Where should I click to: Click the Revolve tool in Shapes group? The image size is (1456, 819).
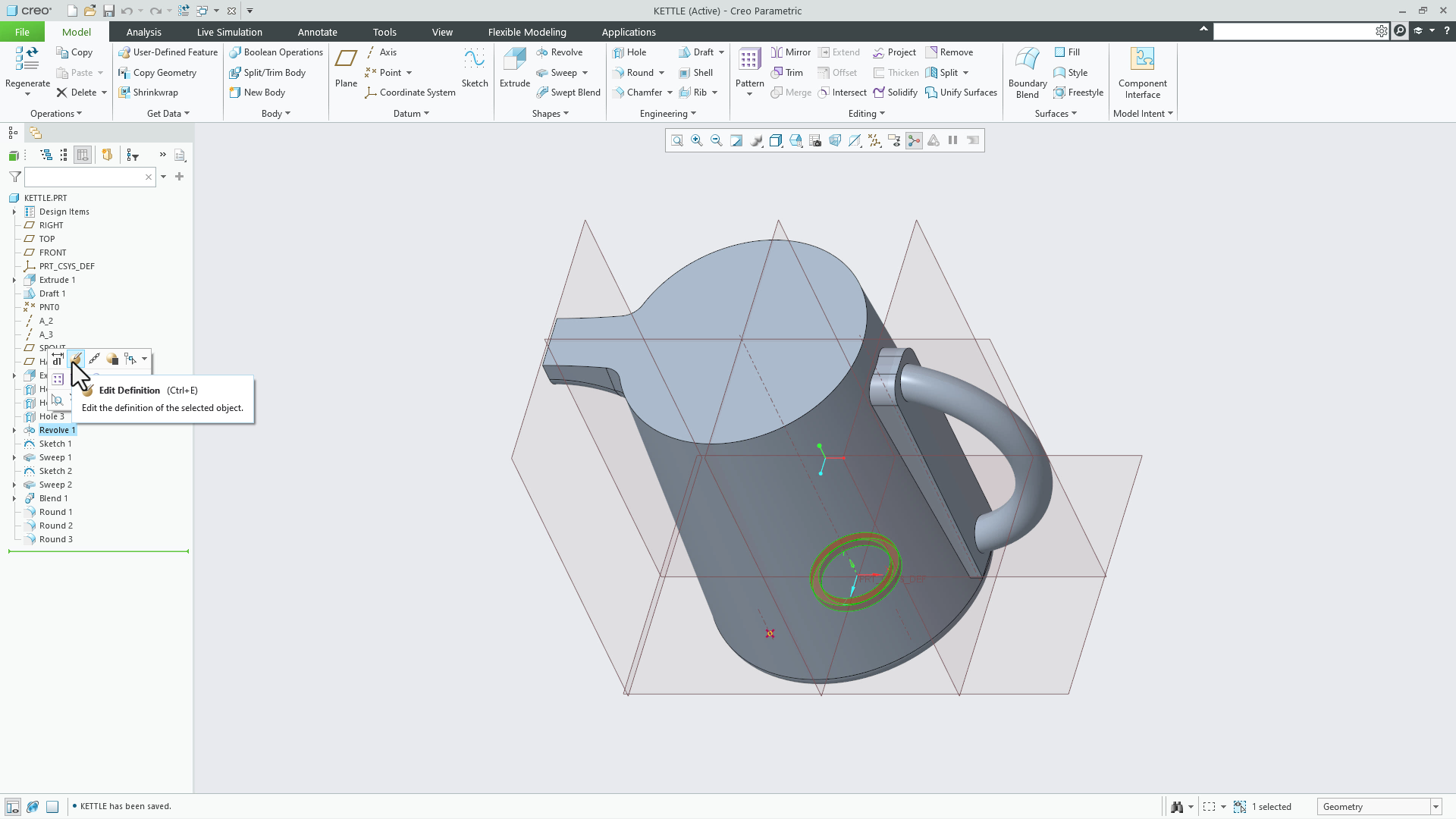click(559, 52)
